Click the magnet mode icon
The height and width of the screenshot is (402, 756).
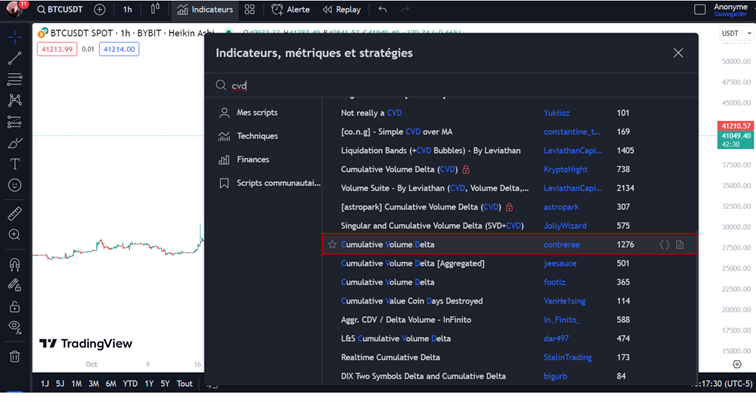15,265
